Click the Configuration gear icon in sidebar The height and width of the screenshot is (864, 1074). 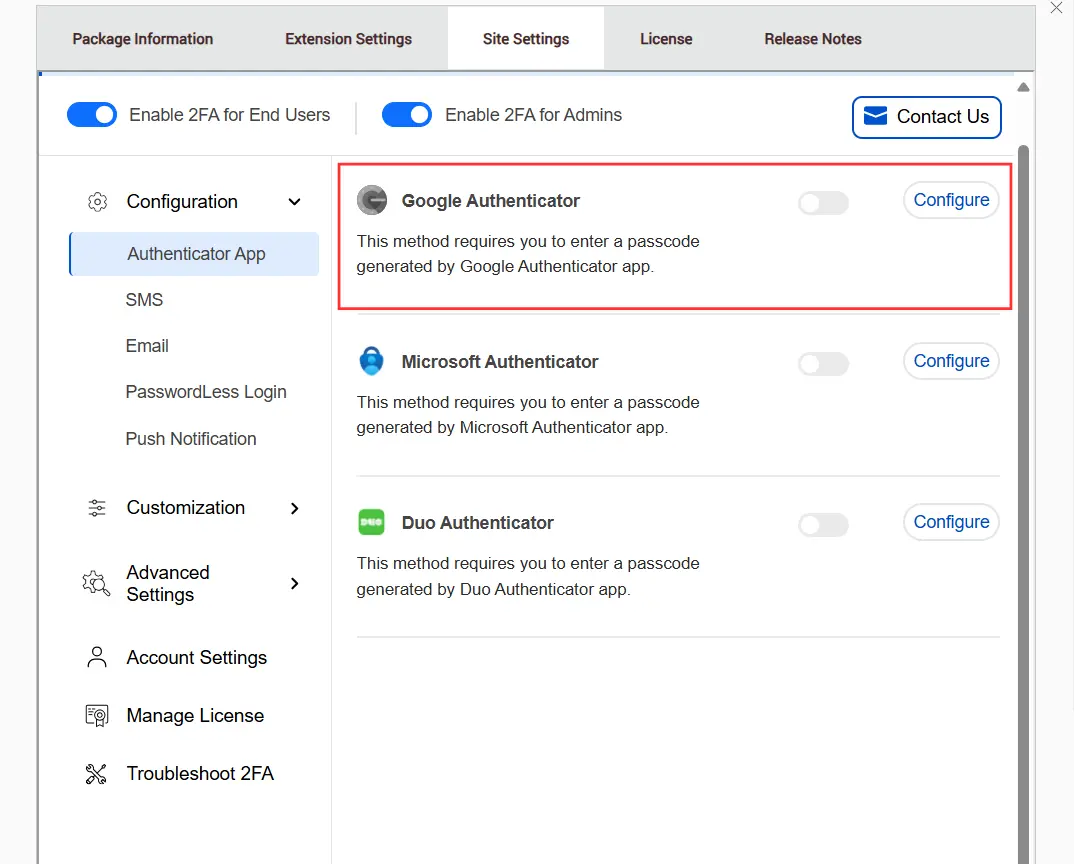(x=97, y=202)
